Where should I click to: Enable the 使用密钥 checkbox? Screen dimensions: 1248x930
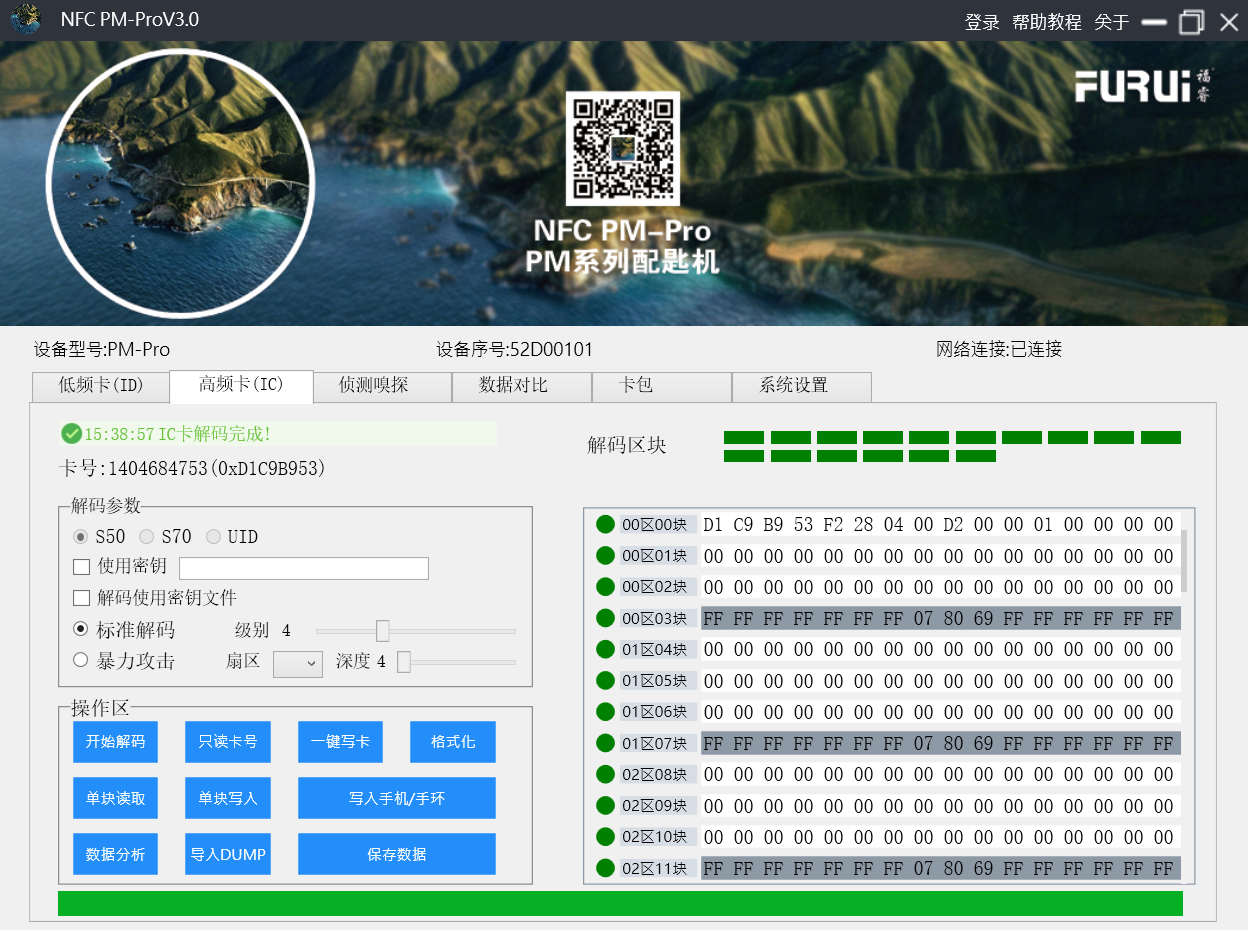pyautogui.click(x=82, y=567)
